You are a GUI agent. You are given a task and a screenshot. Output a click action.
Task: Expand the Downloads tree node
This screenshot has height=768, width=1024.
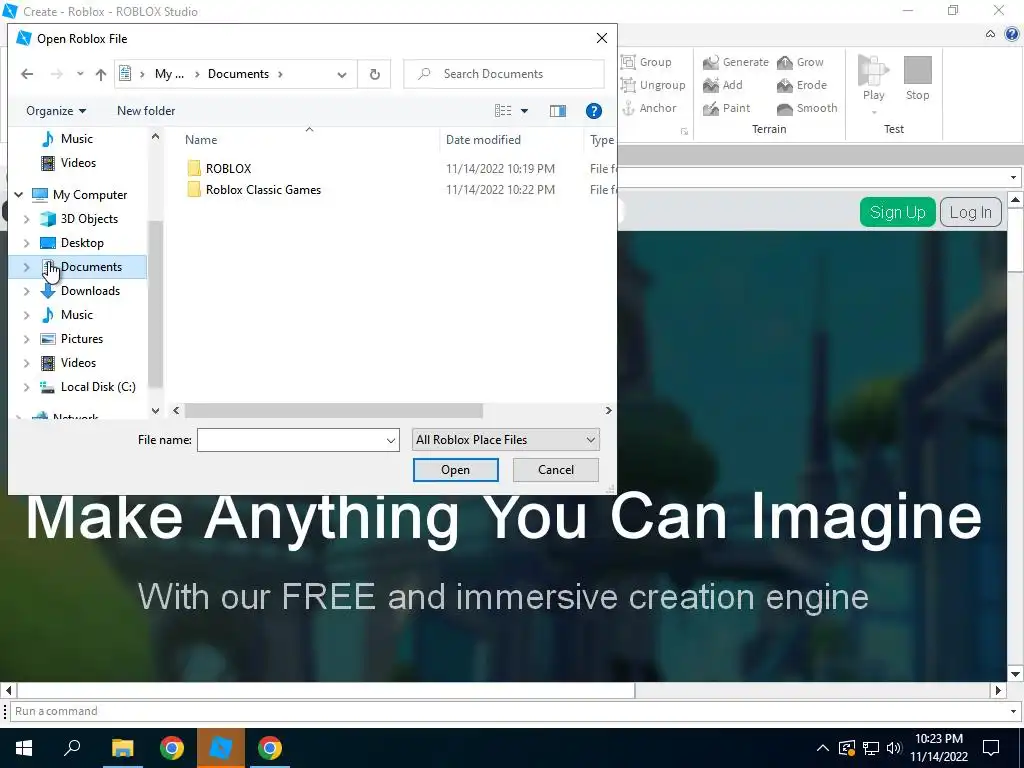27,291
